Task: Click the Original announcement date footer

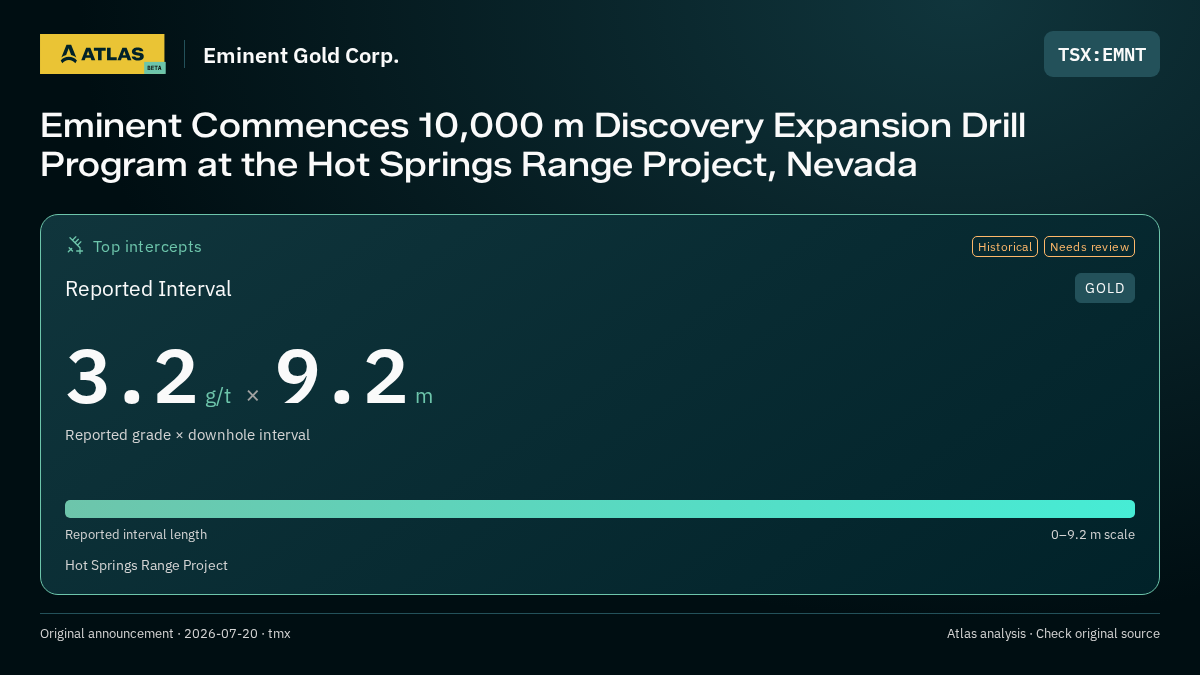Action: click(x=165, y=634)
